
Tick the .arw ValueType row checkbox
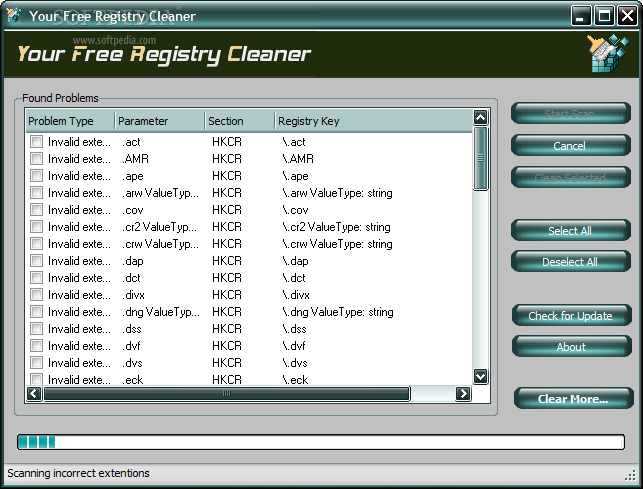pos(36,193)
